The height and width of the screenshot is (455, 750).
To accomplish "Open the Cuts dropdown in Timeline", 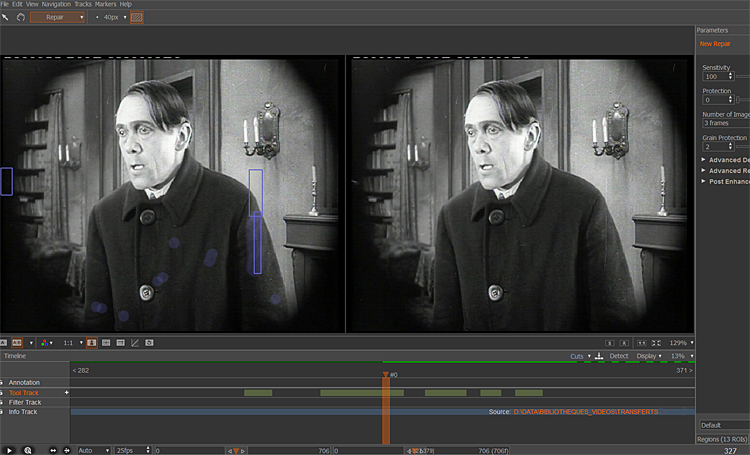I will click(x=580, y=356).
